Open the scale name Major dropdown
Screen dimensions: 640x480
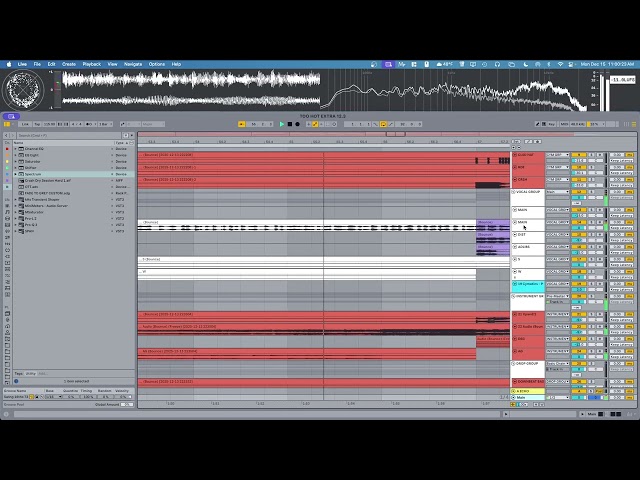coord(153,124)
